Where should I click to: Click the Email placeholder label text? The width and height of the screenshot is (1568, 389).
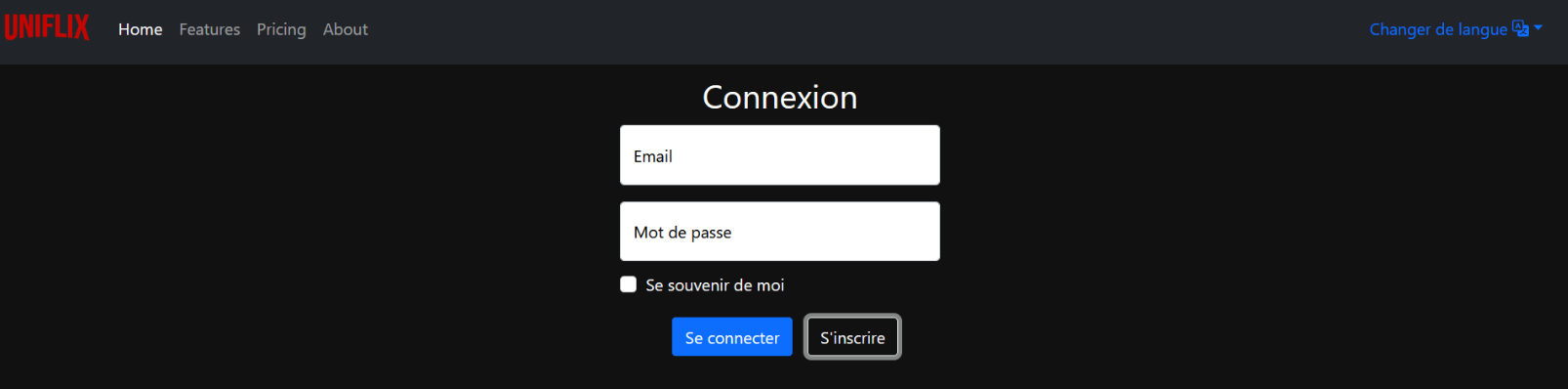pos(653,156)
